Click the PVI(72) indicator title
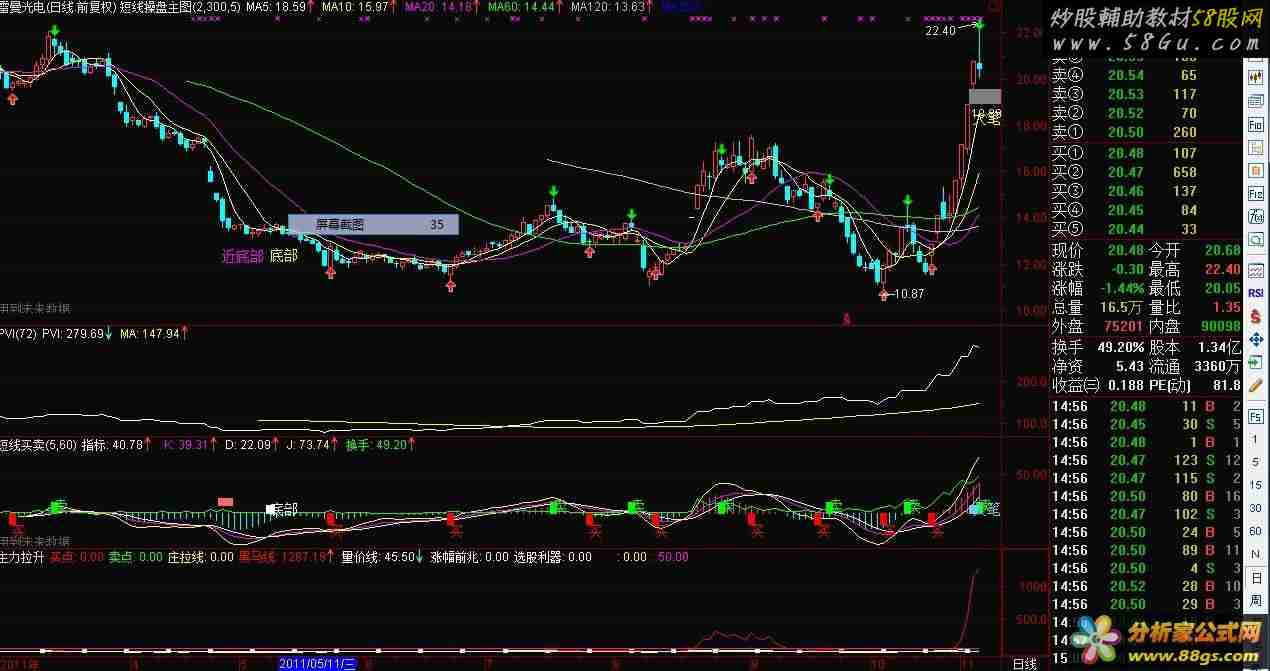Image resolution: width=1270 pixels, height=671 pixels. pos(18,334)
